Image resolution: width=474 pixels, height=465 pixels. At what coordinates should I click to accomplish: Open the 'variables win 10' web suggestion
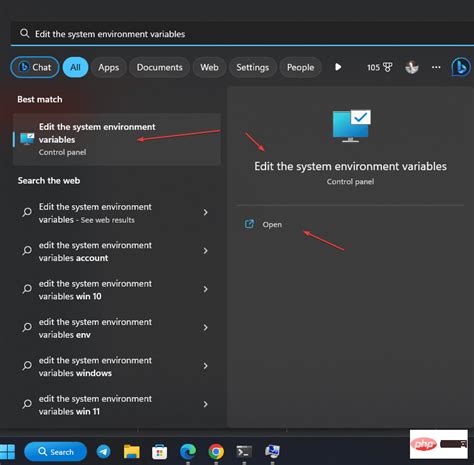(117, 290)
